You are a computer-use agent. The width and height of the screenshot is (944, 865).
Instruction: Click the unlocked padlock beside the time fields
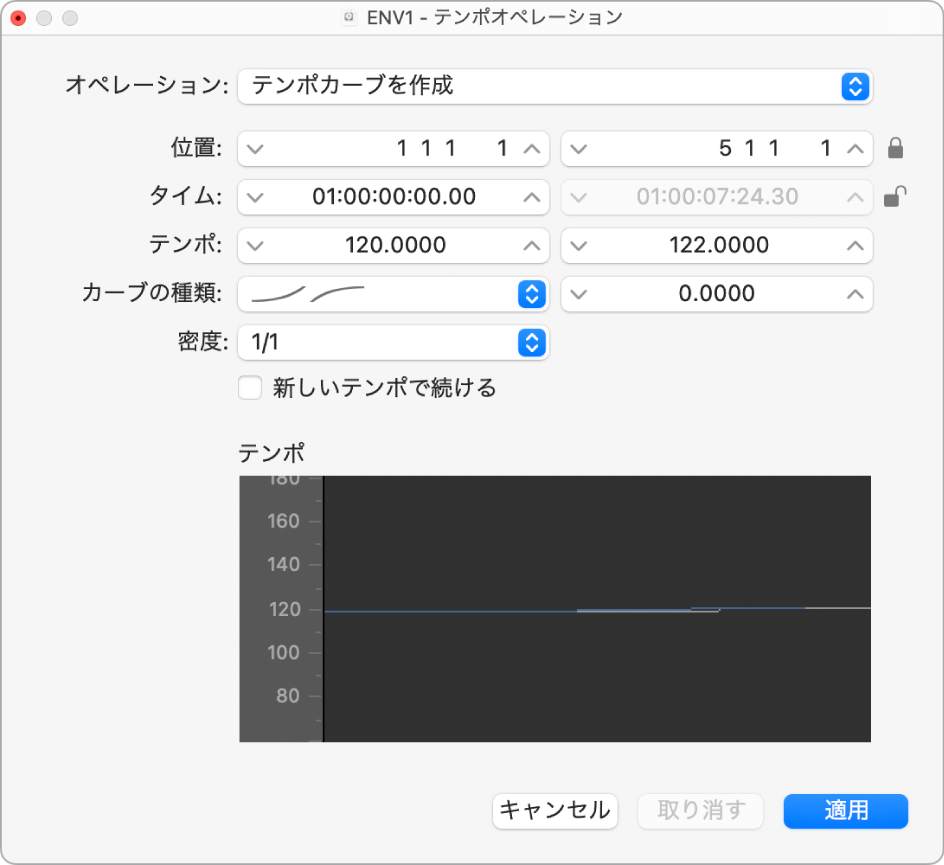[x=897, y=197]
